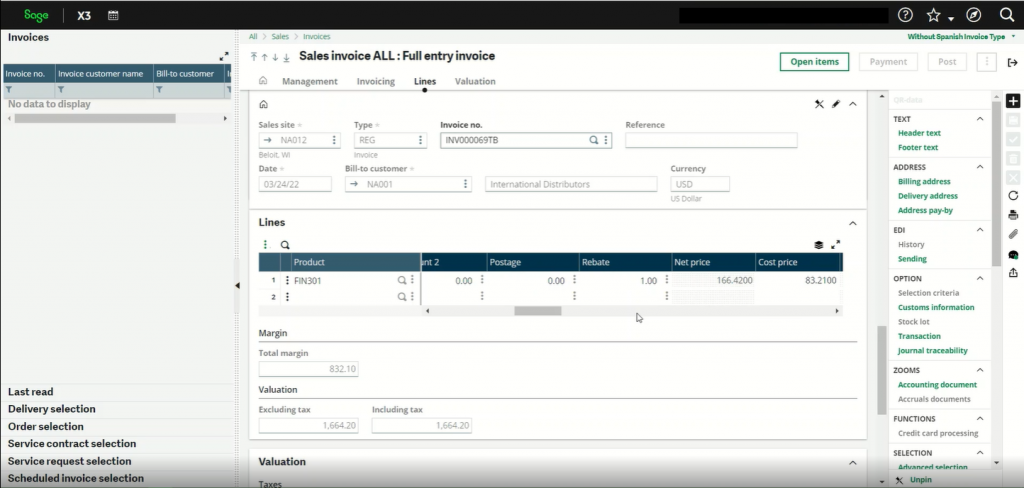Click the Open items button
The height and width of the screenshot is (488, 1024).
coord(814,61)
